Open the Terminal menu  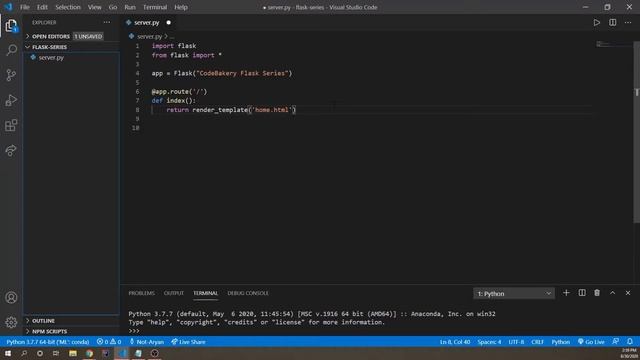(x=155, y=7)
